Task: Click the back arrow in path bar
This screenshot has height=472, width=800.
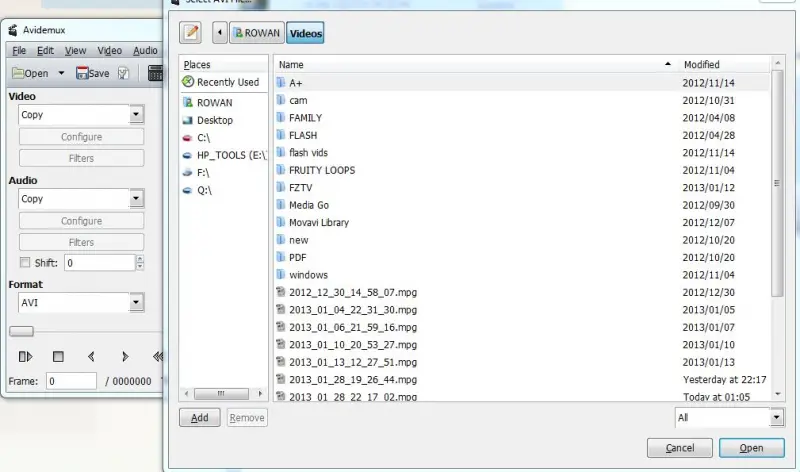Action: (219, 33)
